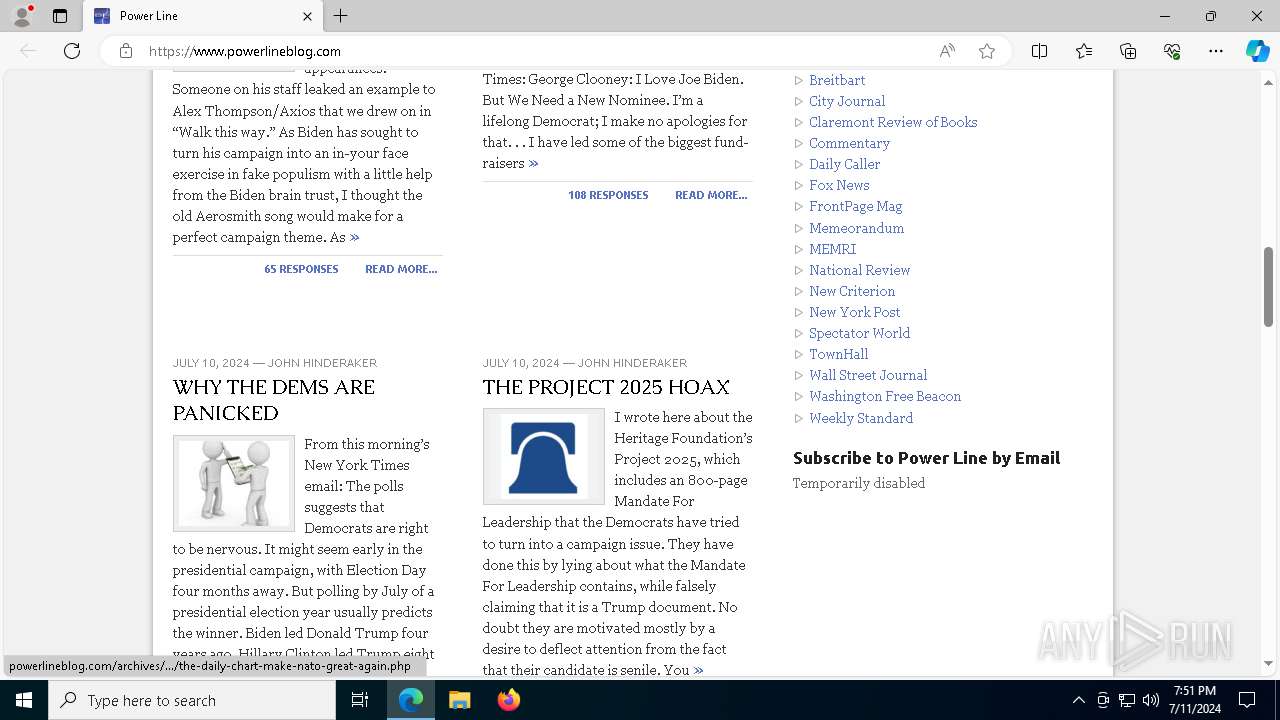View site information lock icon
The image size is (1280, 720).
pyautogui.click(x=126, y=51)
